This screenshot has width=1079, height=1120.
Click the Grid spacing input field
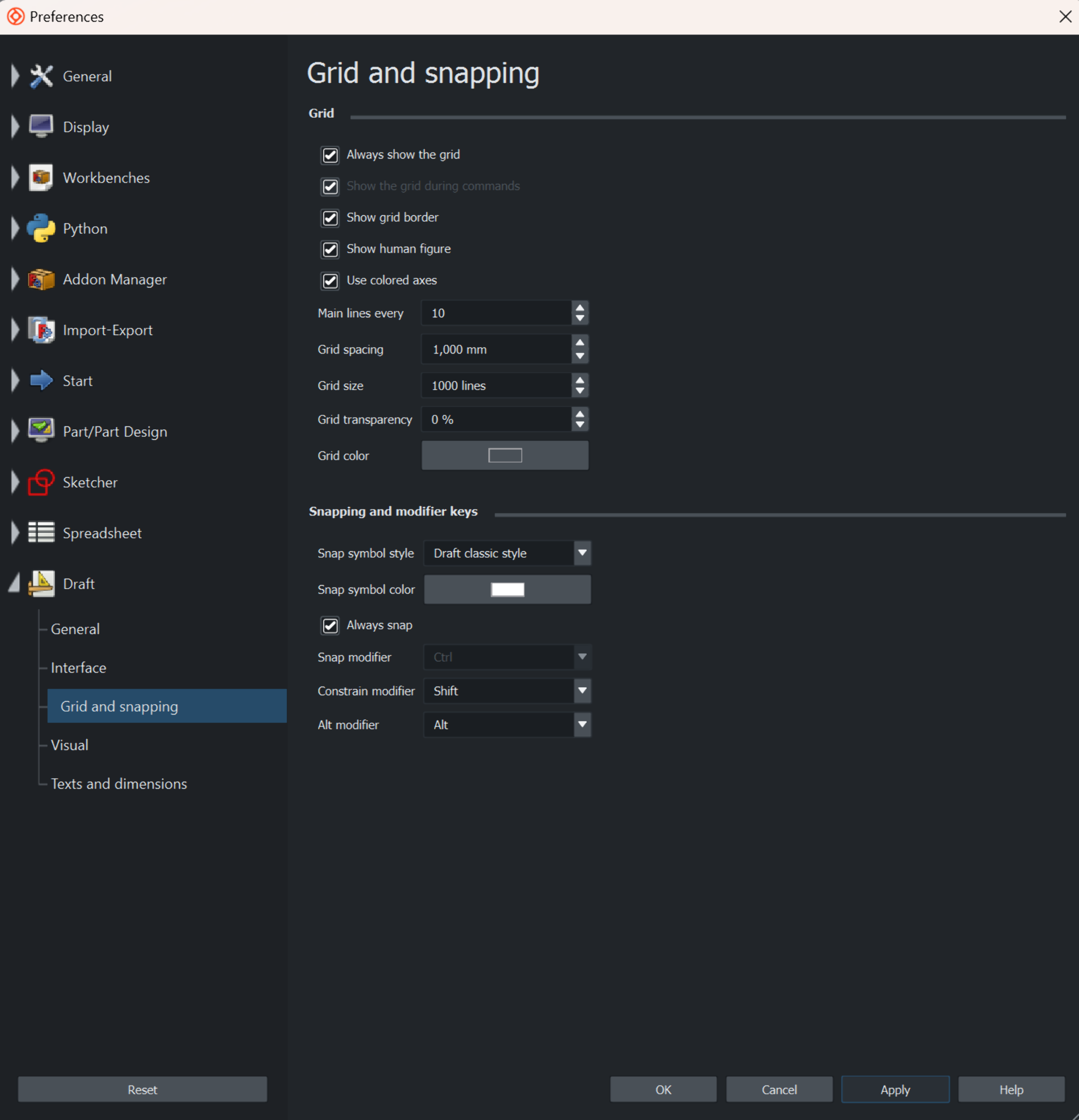click(x=496, y=349)
